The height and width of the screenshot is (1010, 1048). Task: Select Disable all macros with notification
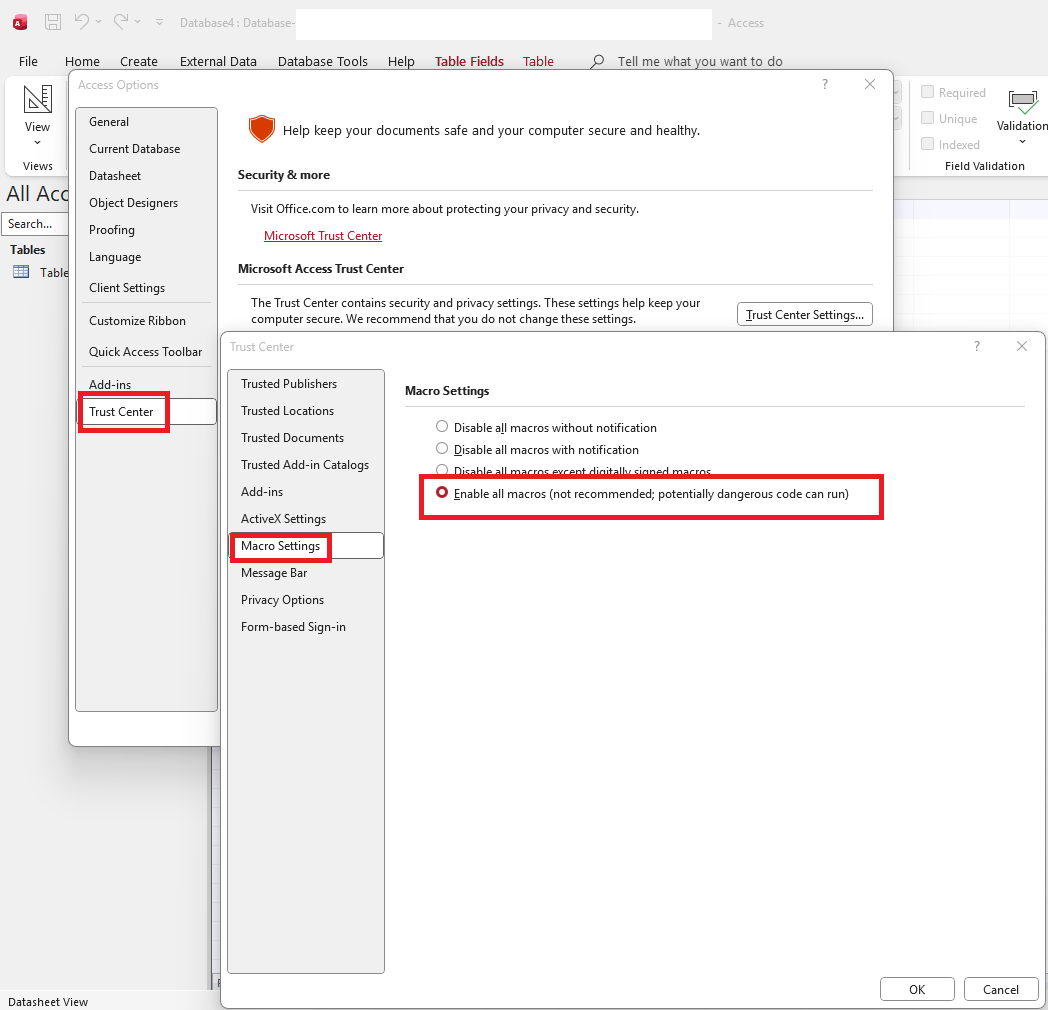pyautogui.click(x=442, y=449)
